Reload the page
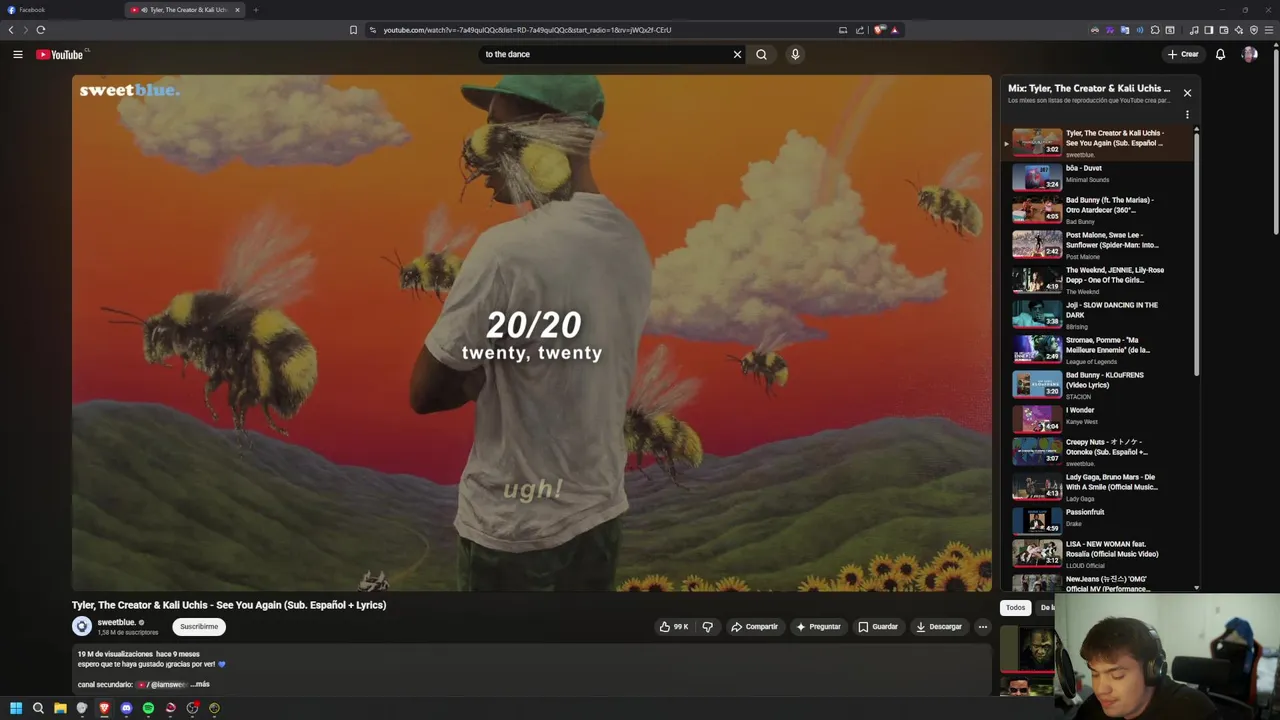 [x=41, y=30]
